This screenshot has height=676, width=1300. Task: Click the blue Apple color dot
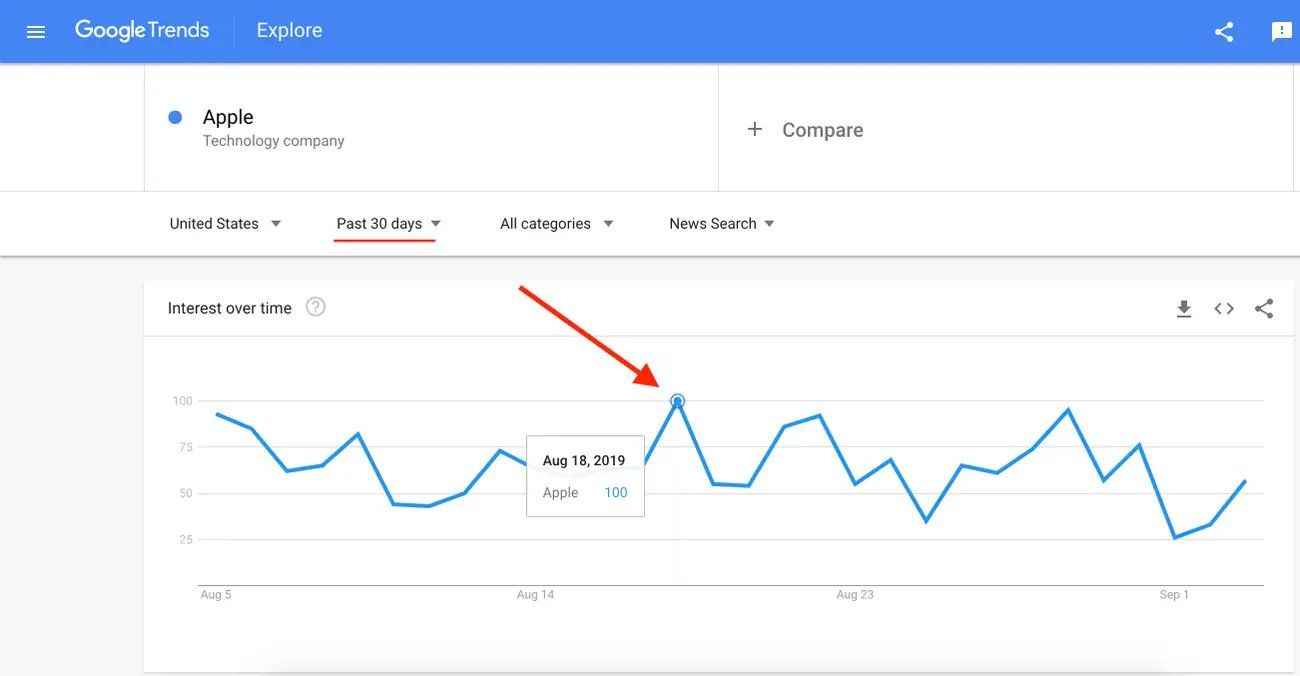(175, 117)
